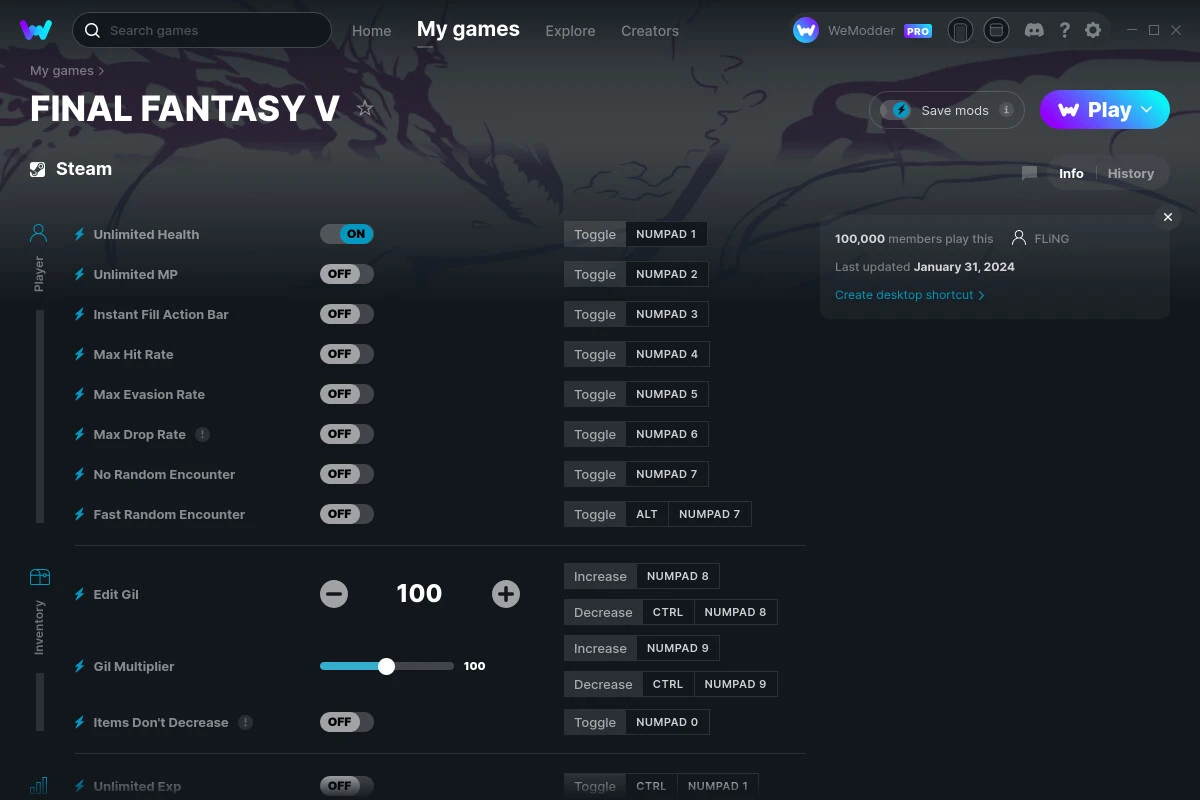Open the help question mark icon
This screenshot has height=800, width=1200.
[1064, 30]
